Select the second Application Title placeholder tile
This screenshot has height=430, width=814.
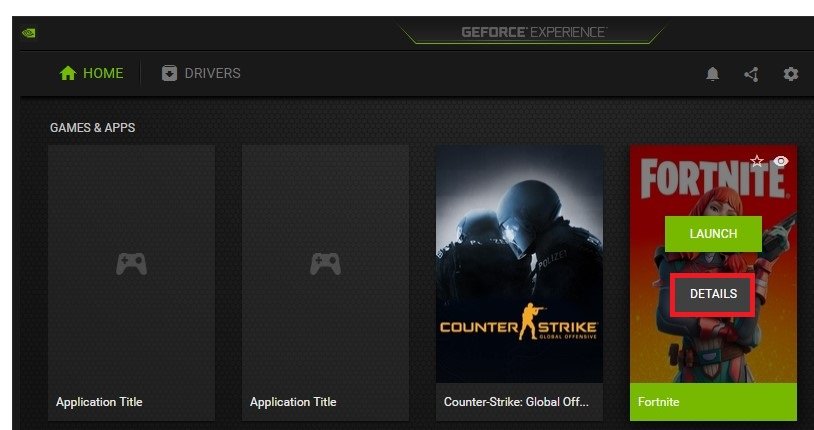(x=325, y=283)
